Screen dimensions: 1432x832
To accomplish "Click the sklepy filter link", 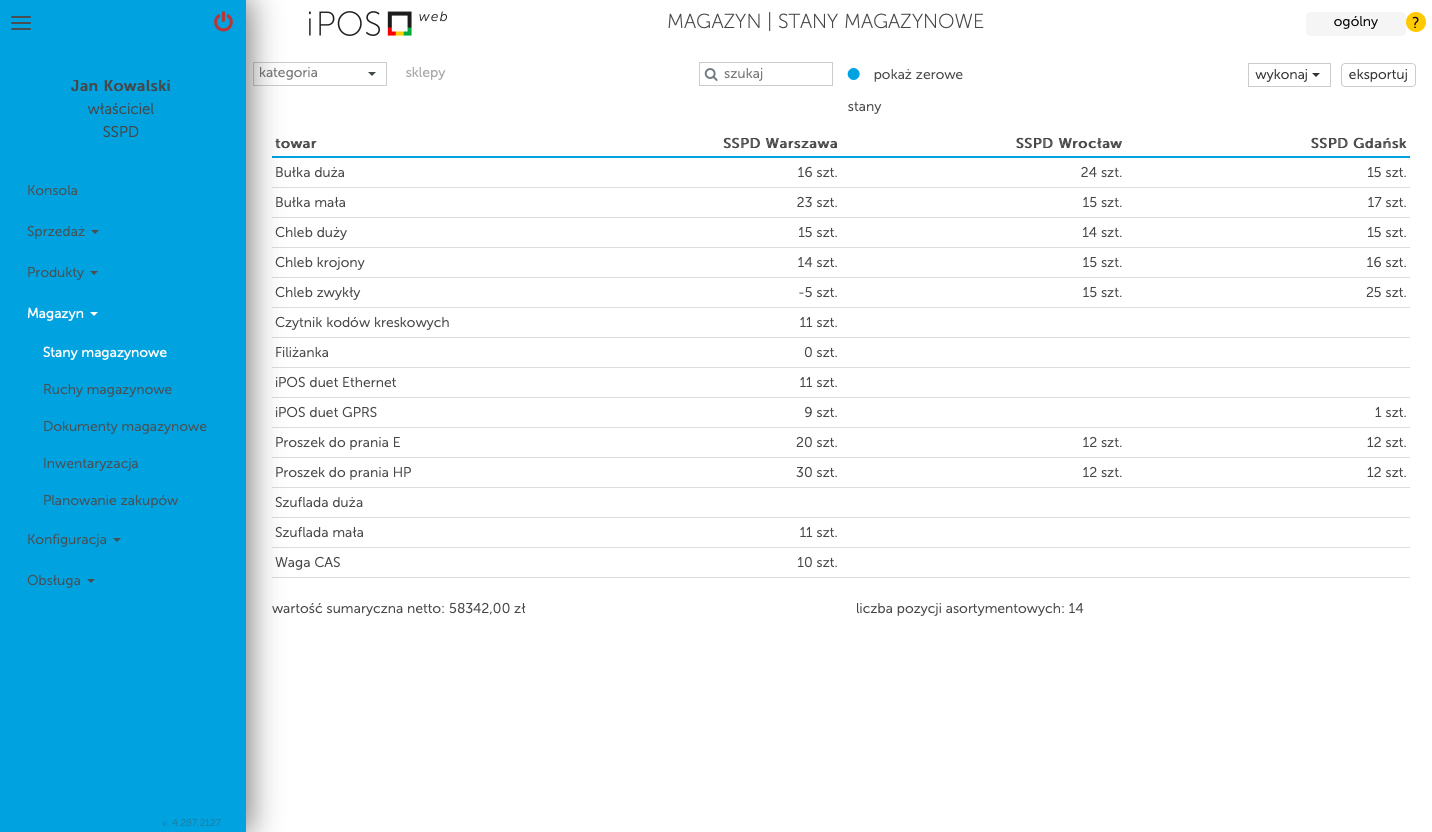I will (x=425, y=73).
